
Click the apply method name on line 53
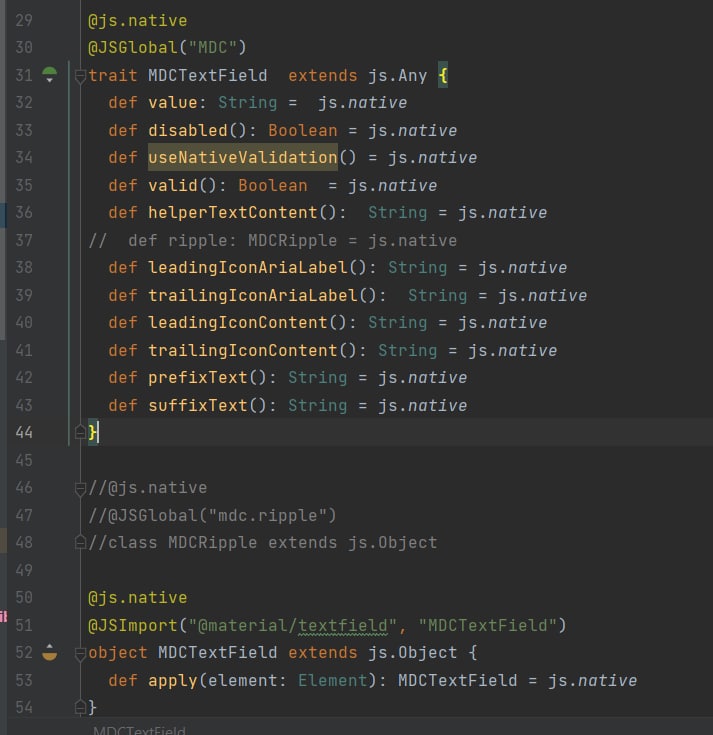coord(173,680)
